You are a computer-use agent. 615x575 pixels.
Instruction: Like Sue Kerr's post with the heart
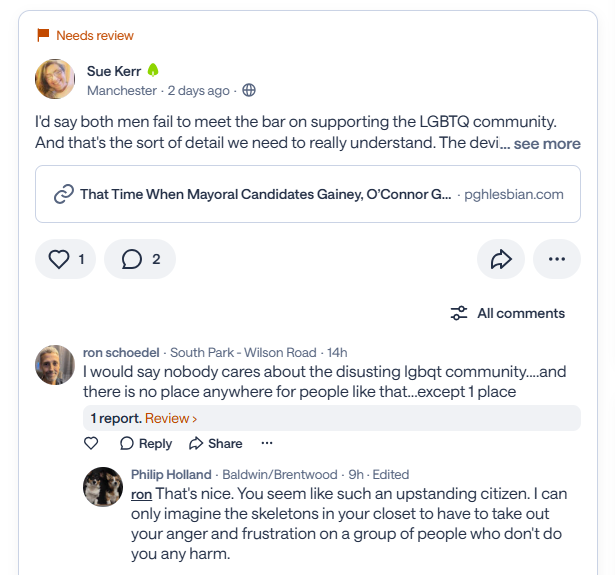pos(66,259)
